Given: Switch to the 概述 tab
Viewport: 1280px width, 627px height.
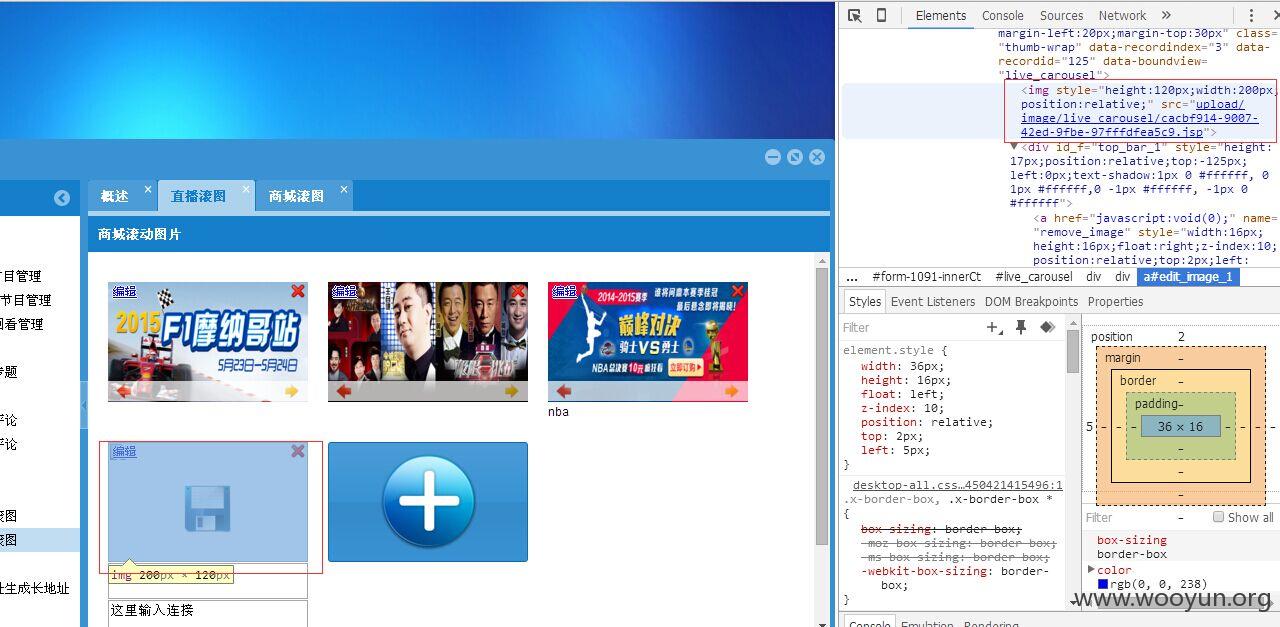Looking at the screenshot, I should 115,196.
